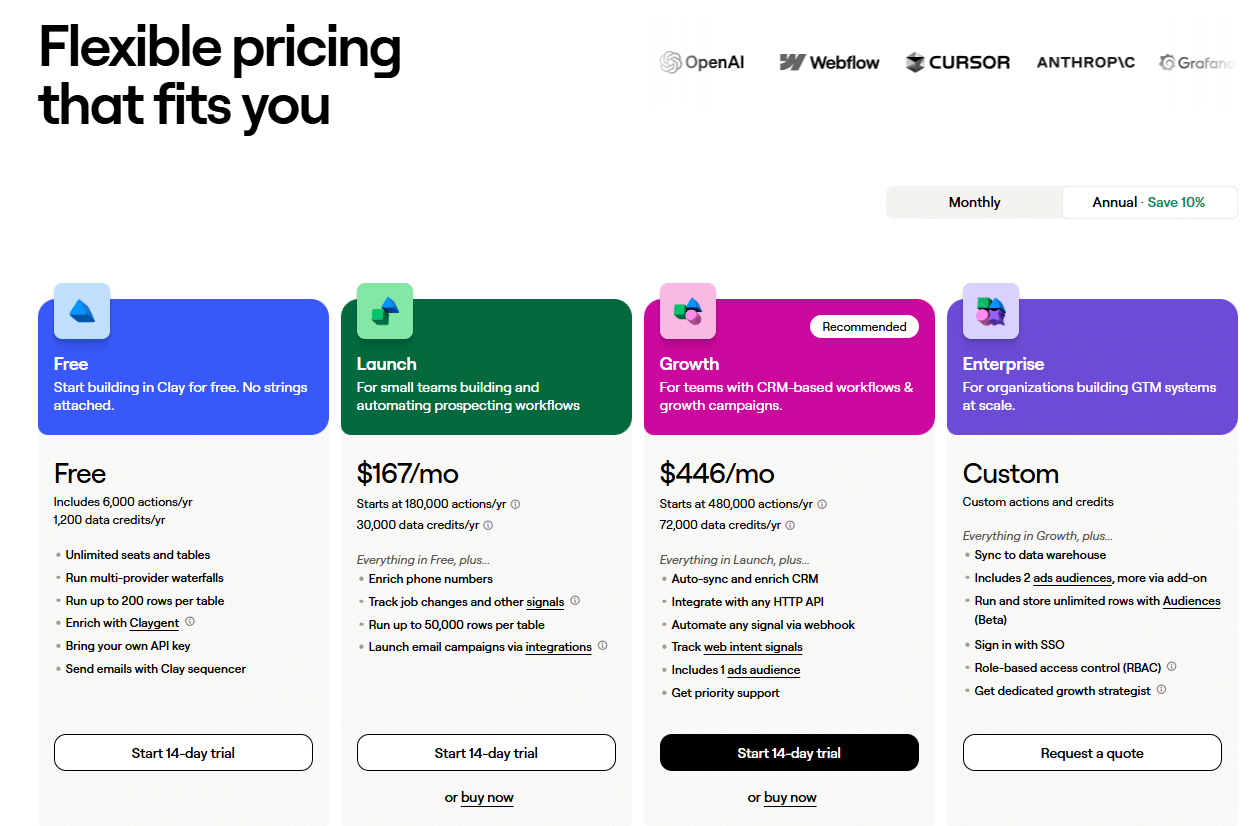This screenshot has width=1256, height=826.
Task: Click the Webflow logo
Action: (x=829, y=62)
